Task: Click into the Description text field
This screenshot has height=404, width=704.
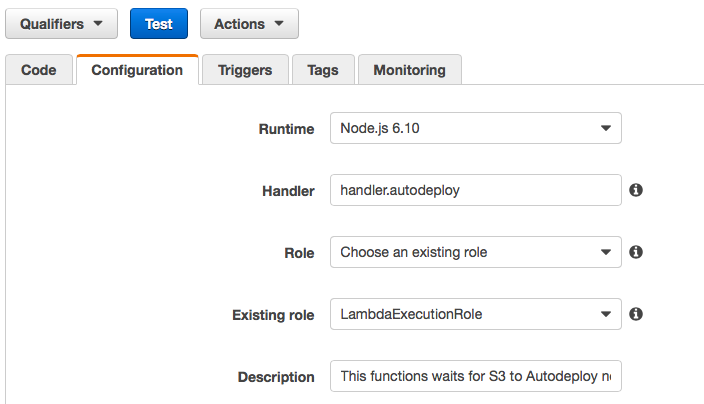Action: [476, 376]
